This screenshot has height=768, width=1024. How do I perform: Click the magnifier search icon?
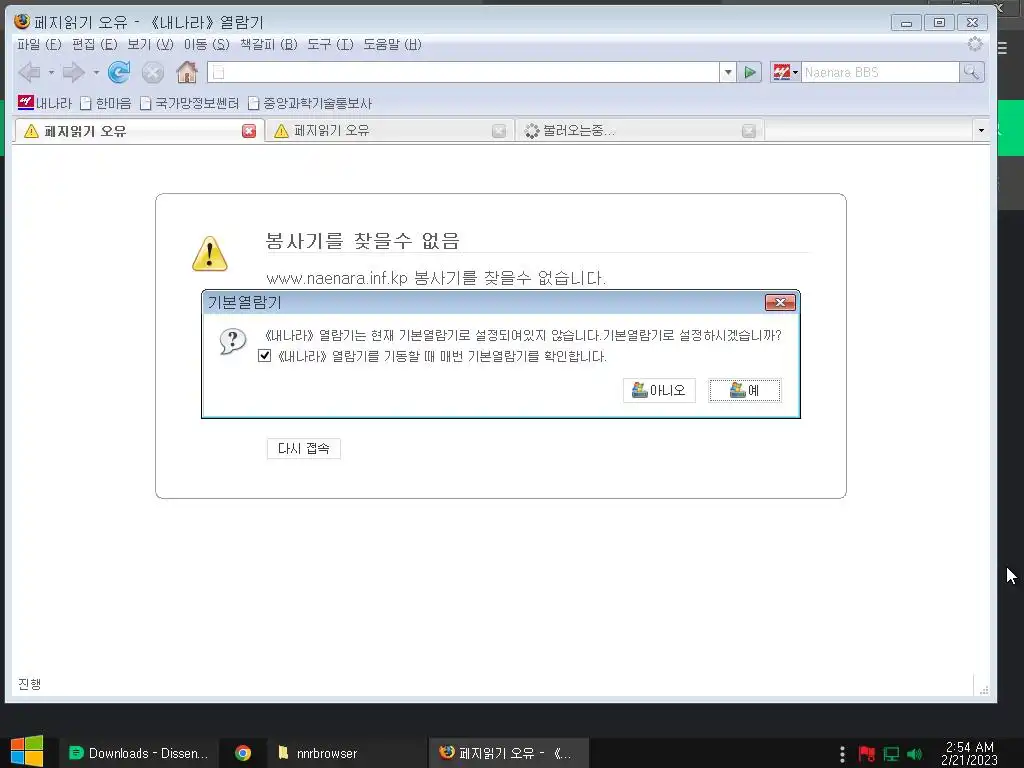coord(972,72)
